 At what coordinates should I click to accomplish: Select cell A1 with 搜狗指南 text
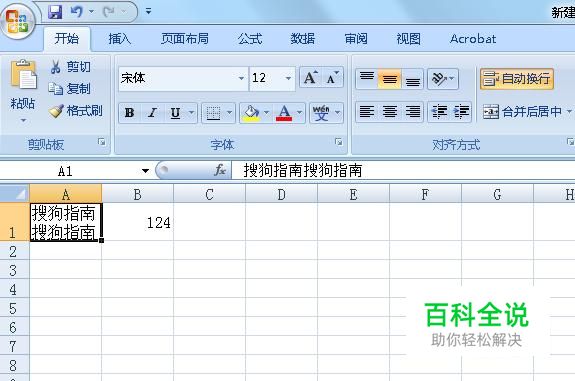pyautogui.click(x=66, y=222)
